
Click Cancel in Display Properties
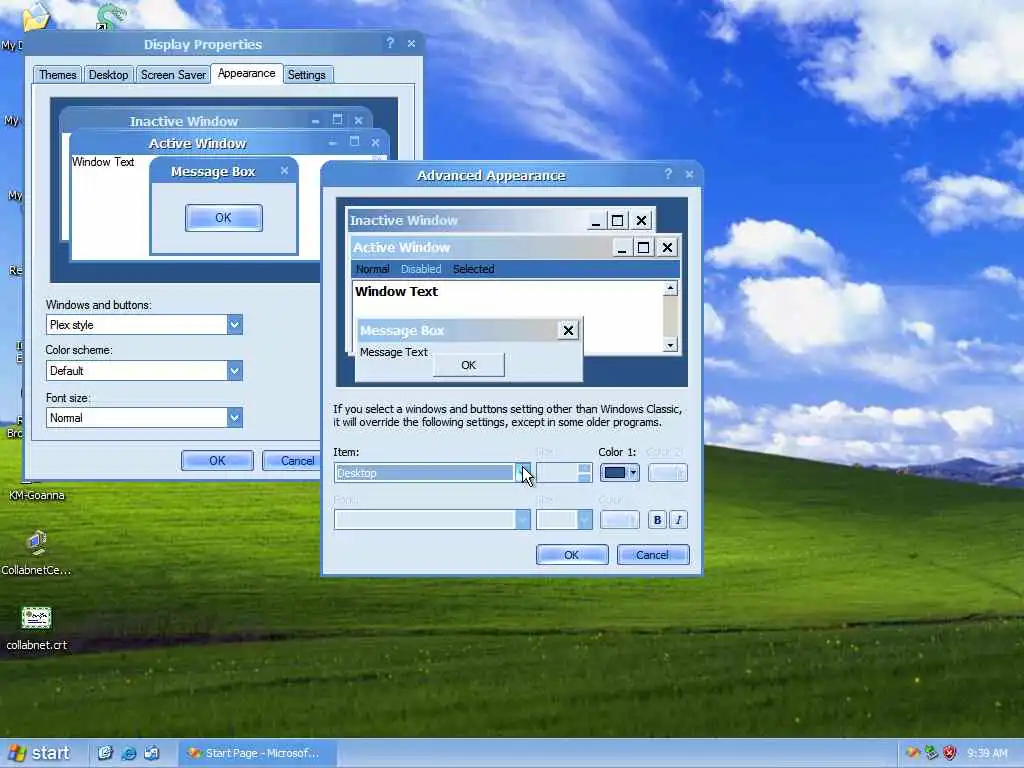(x=292, y=461)
